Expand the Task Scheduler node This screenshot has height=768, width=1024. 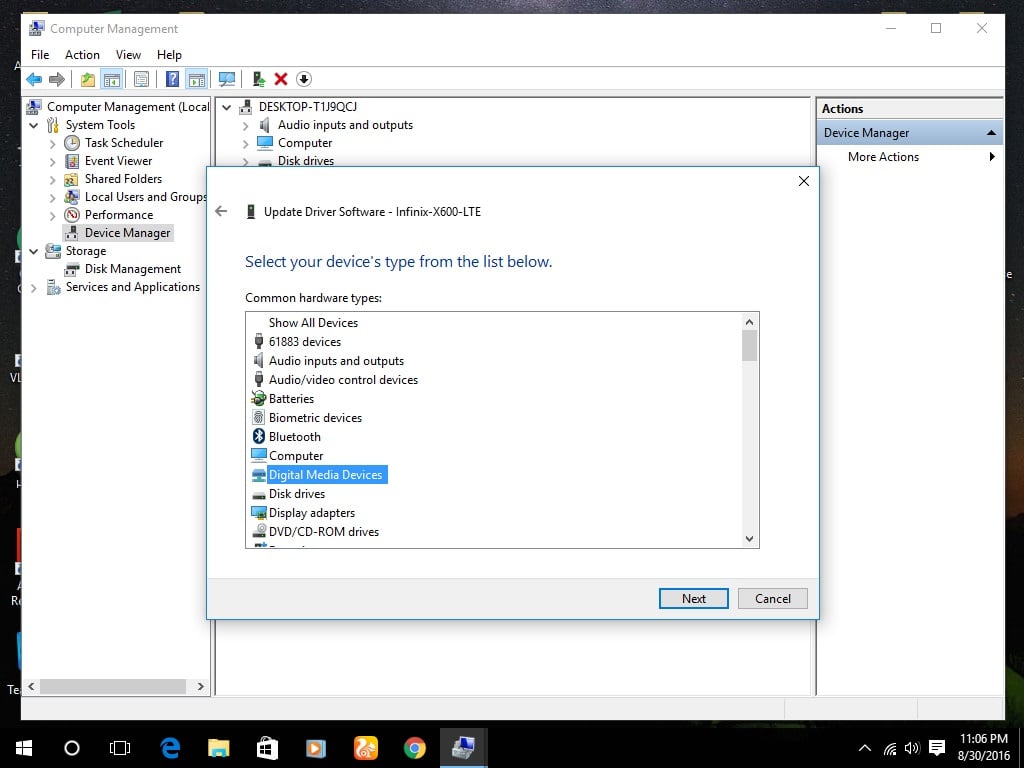(52, 144)
